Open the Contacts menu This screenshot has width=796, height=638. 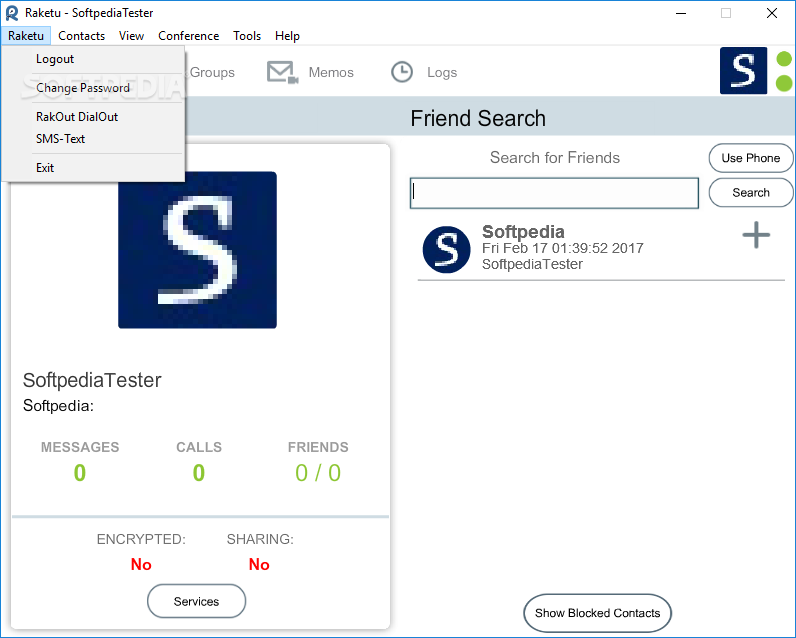click(x=81, y=36)
